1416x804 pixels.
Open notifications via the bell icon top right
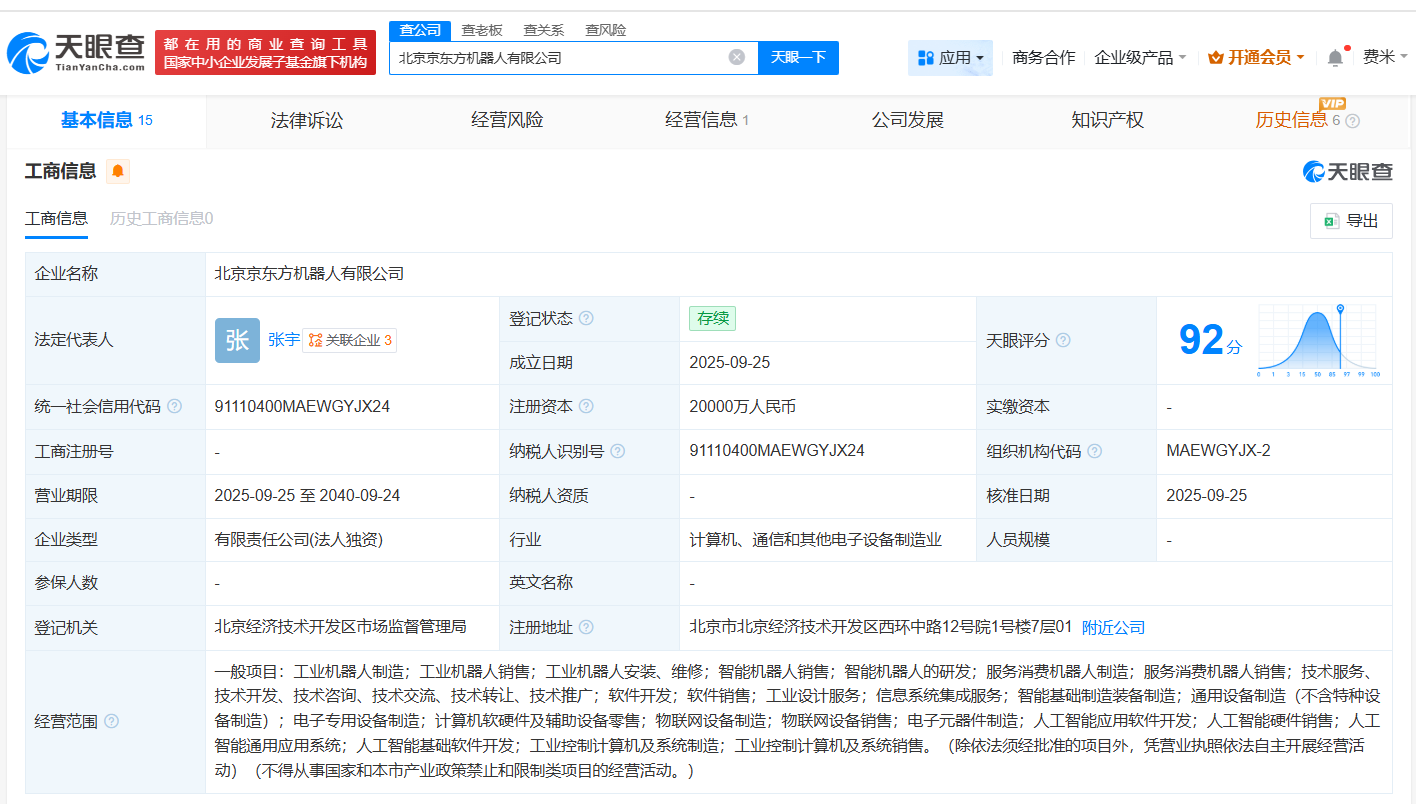point(1334,57)
